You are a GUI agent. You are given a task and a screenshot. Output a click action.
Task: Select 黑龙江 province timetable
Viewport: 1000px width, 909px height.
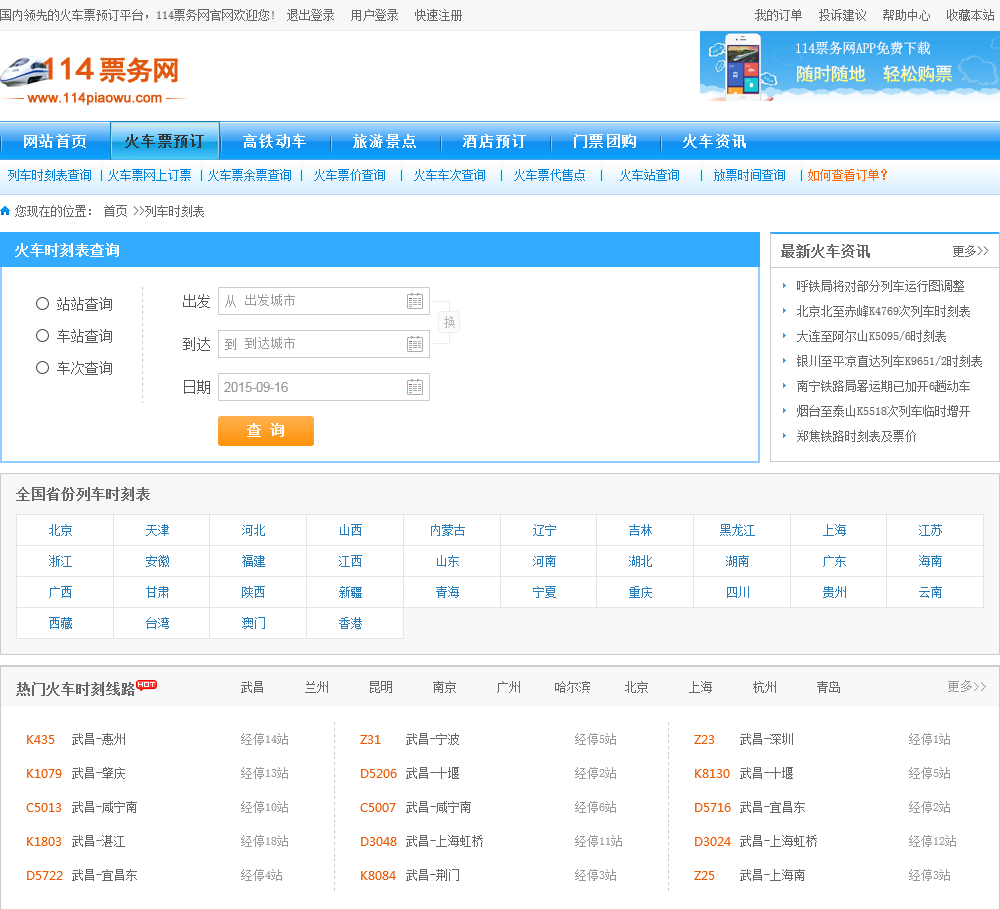pos(737,530)
